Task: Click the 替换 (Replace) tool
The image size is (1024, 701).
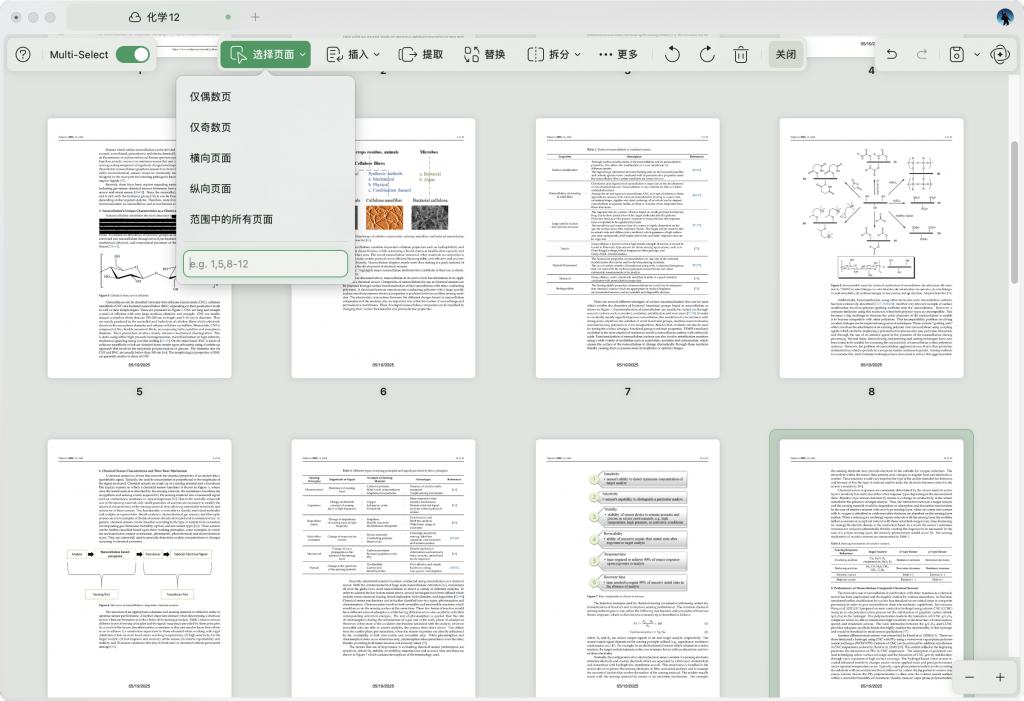Action: click(483, 55)
